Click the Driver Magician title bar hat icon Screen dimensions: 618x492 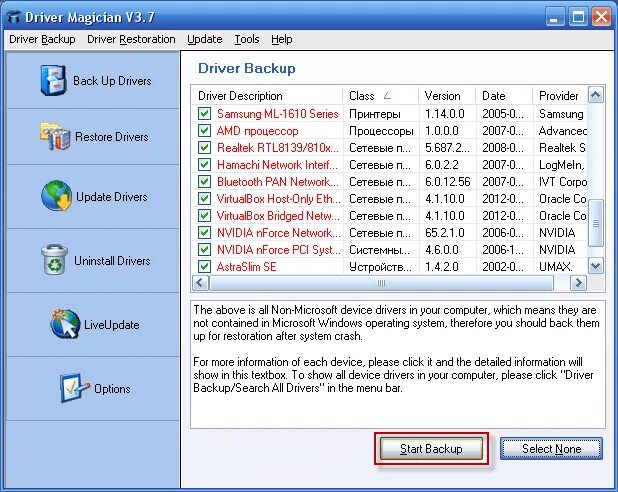[14, 17]
